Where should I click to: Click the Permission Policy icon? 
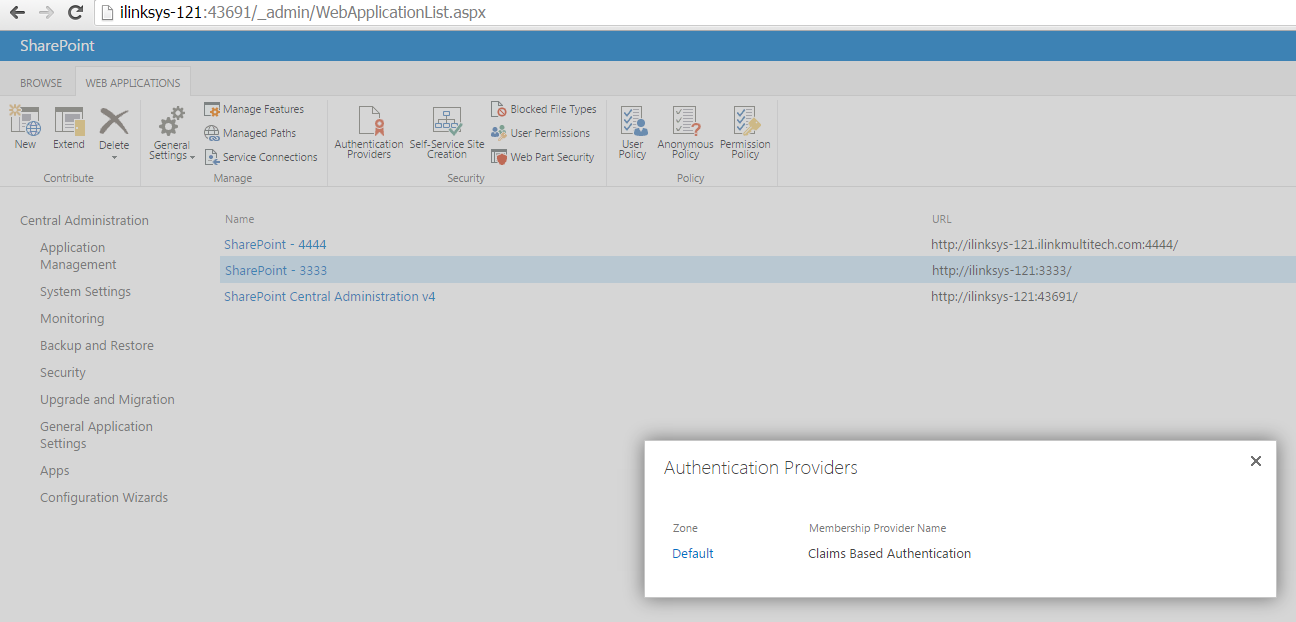point(746,121)
